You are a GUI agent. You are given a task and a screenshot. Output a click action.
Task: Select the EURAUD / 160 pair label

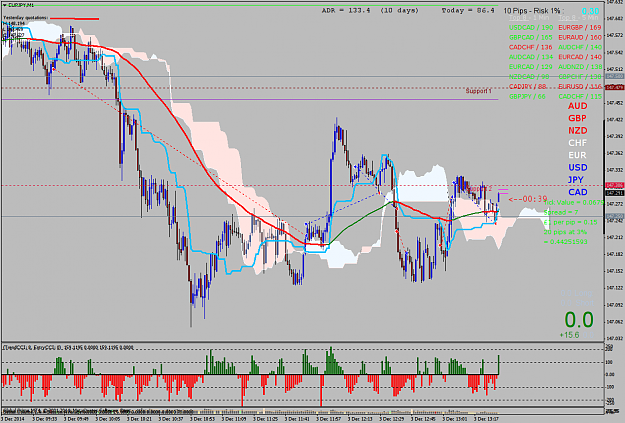click(x=580, y=37)
